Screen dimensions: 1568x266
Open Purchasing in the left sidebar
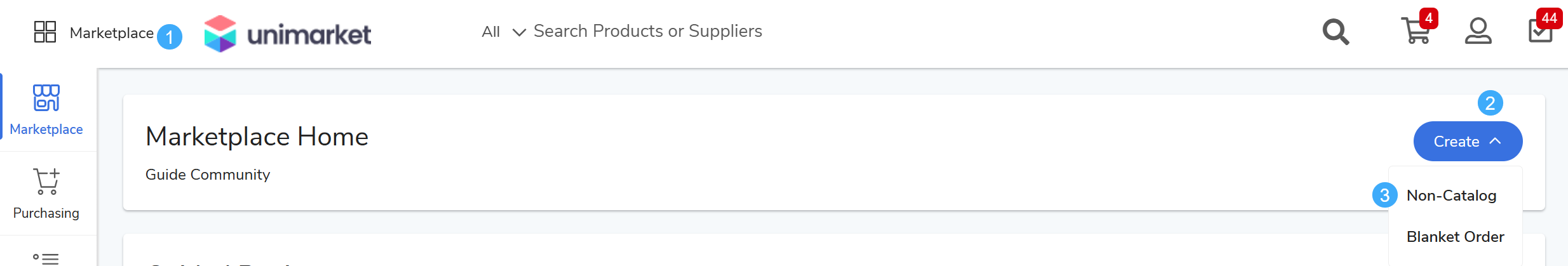(46, 194)
